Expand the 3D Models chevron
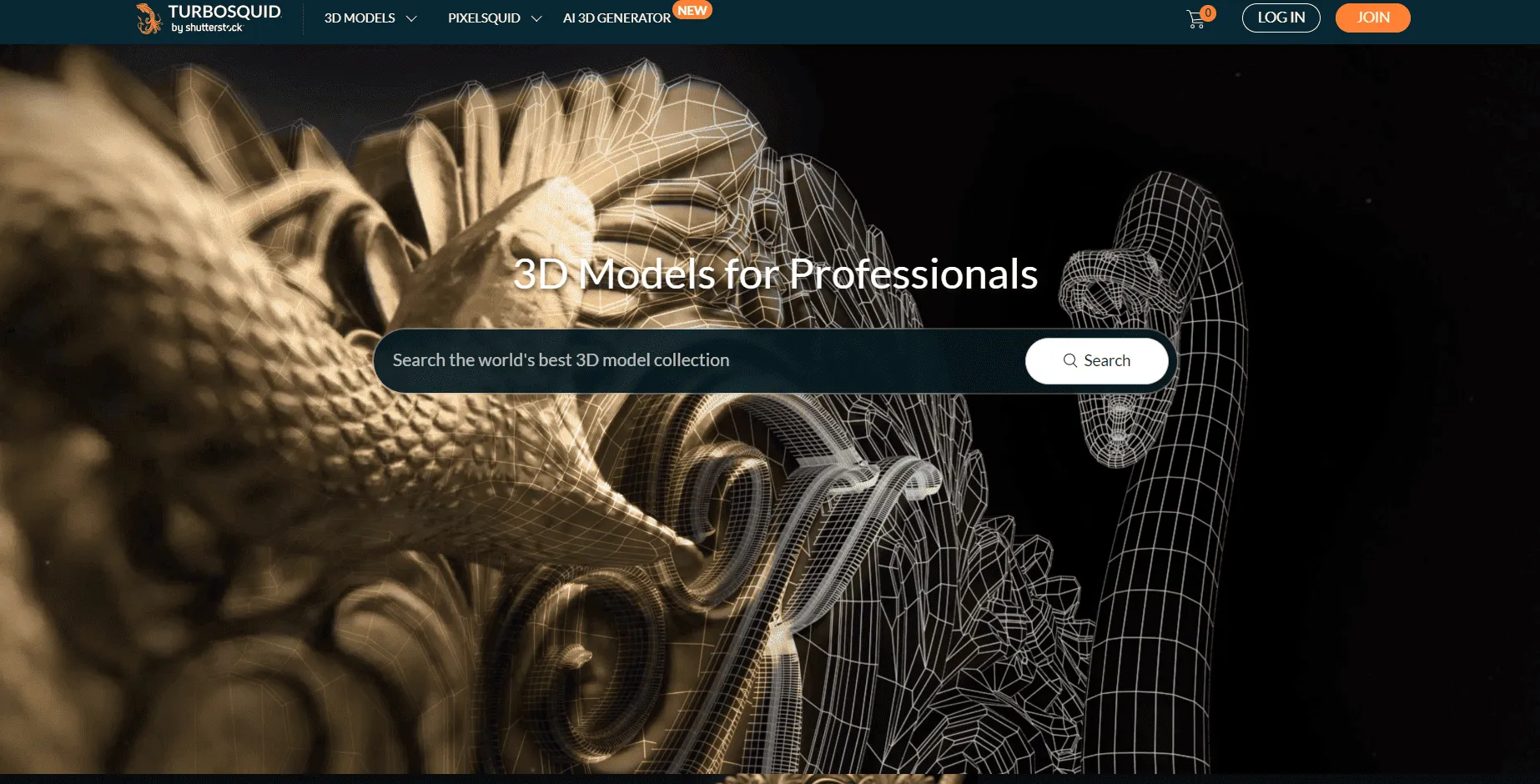The width and height of the screenshot is (1540, 784). (411, 18)
